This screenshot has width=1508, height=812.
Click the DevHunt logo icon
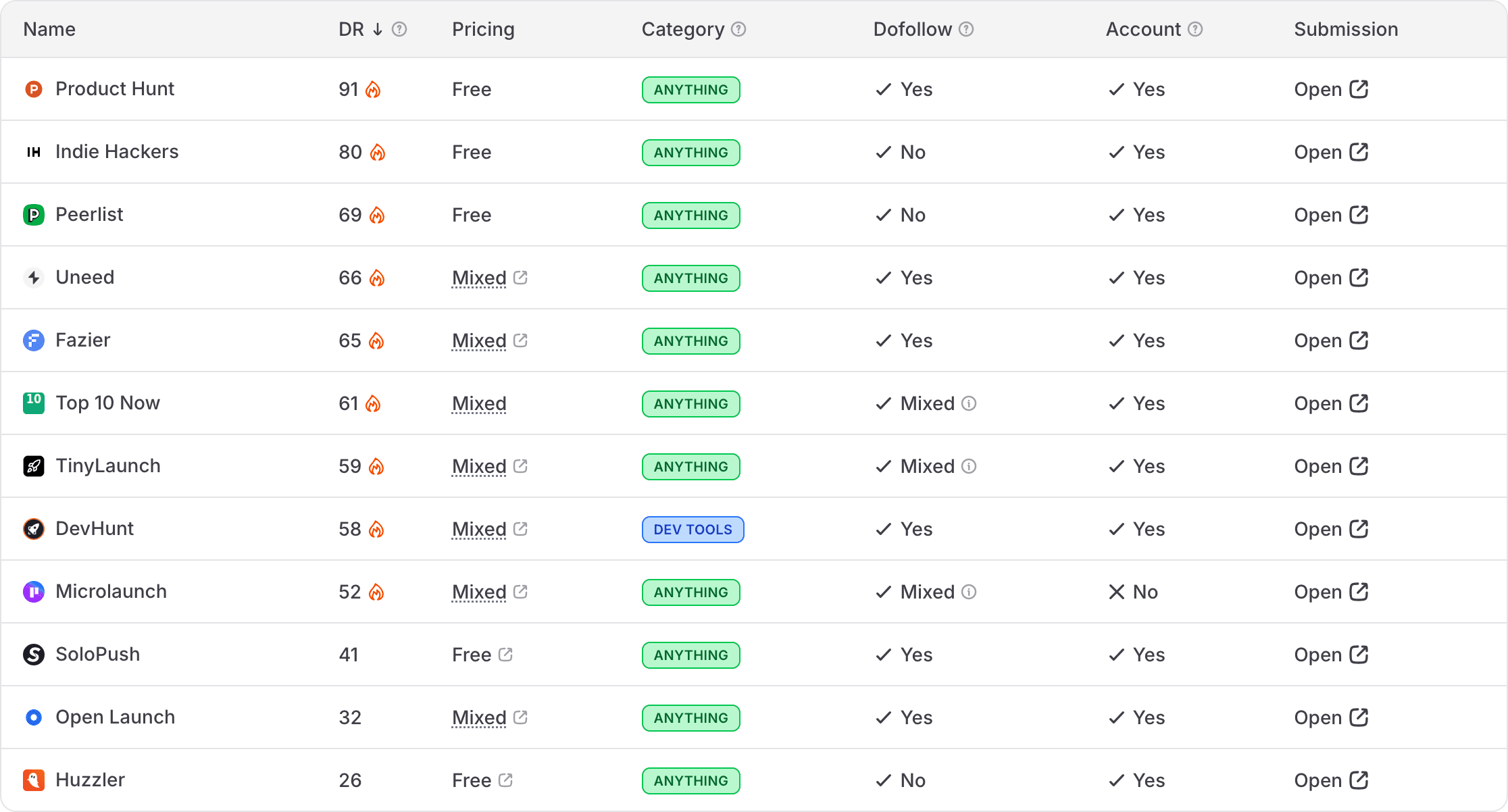pos(34,529)
